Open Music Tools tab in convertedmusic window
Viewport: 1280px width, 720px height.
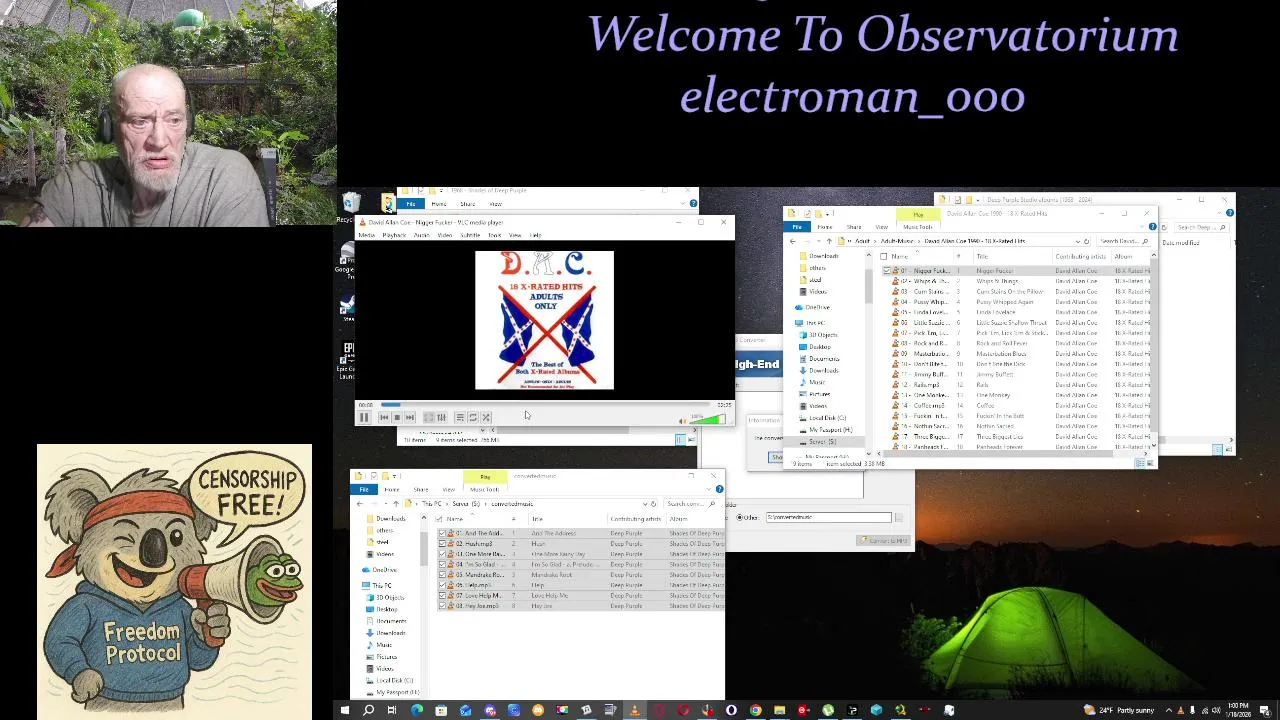[x=484, y=489]
